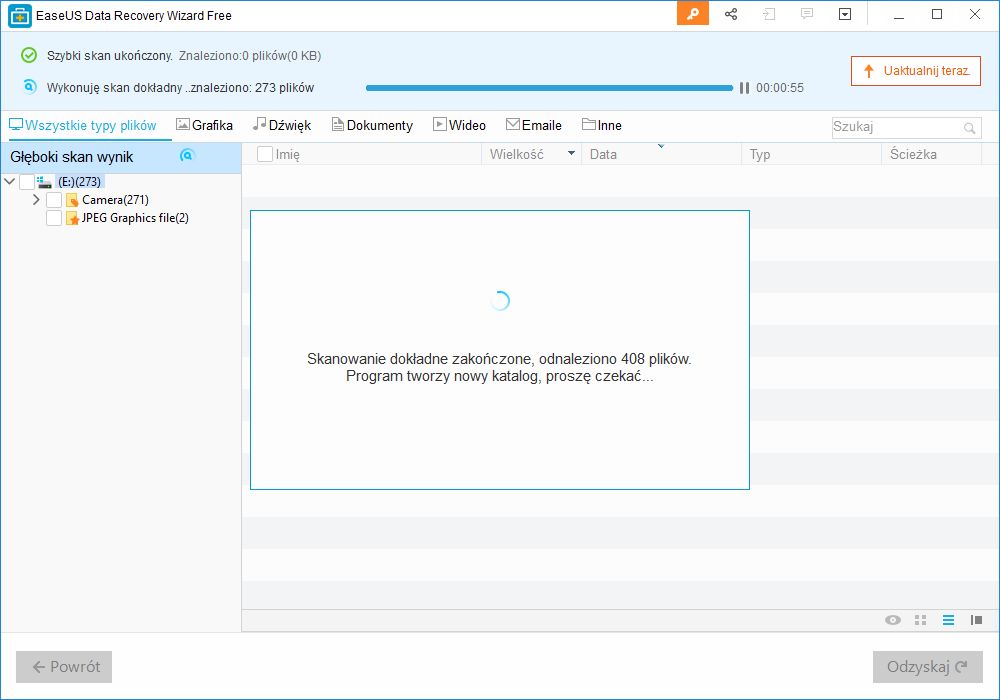Open the Wielkość column dropdown arrow
This screenshot has height=700, width=1000.
[x=571, y=153]
